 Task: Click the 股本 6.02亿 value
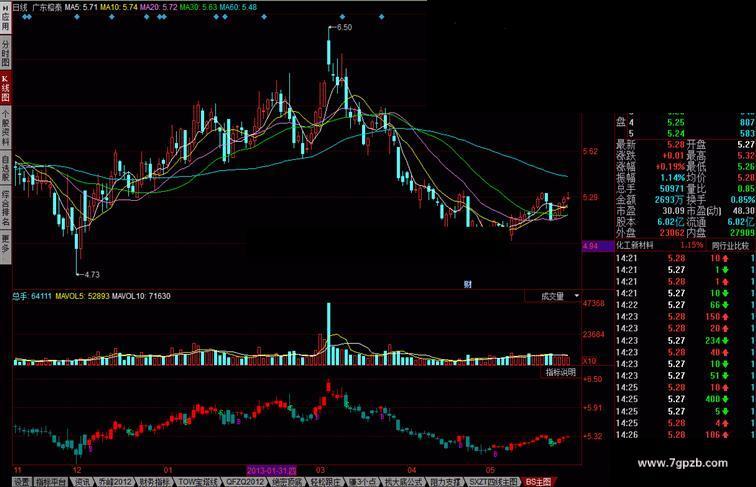click(x=671, y=222)
